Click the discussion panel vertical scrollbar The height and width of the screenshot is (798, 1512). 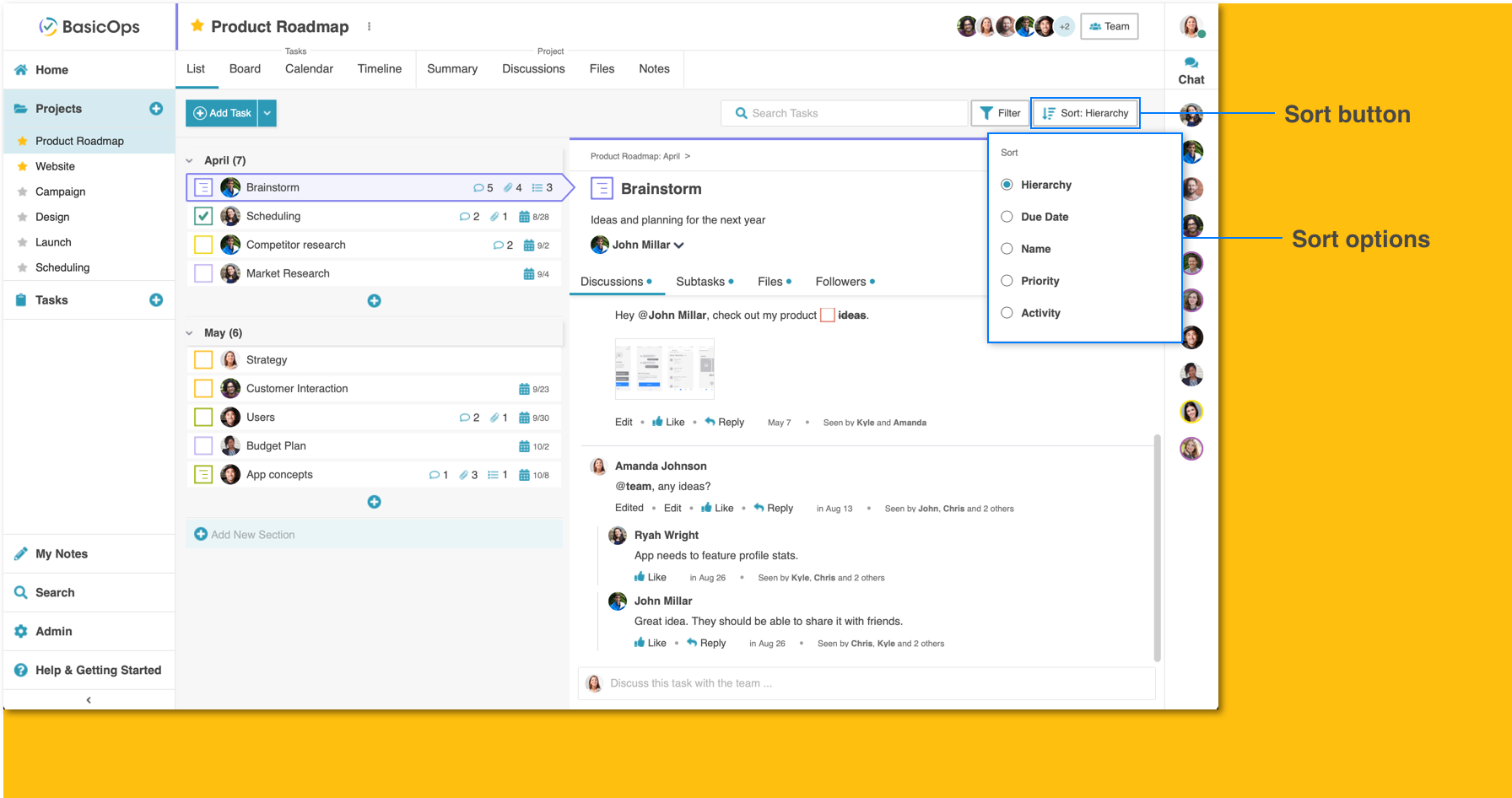[1157, 548]
